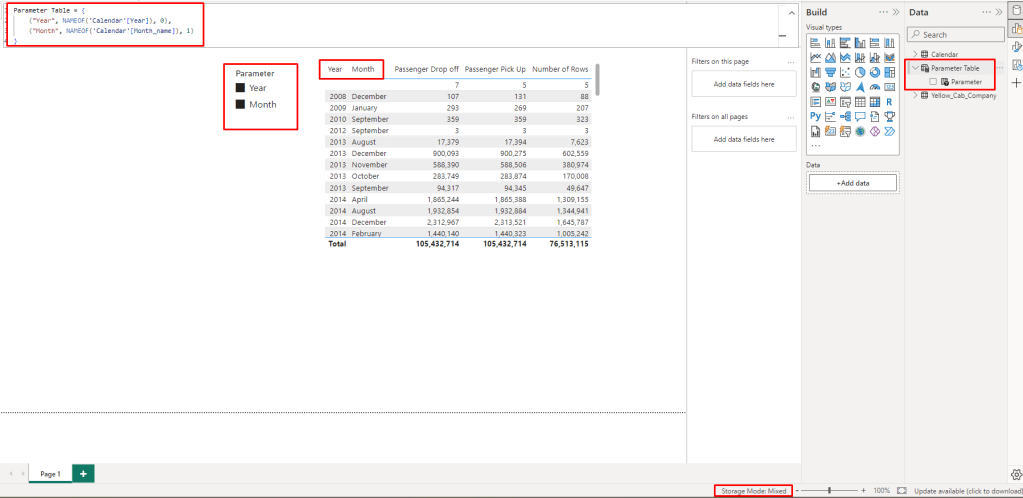Collapse the Parameter Table node

click(x=914, y=68)
